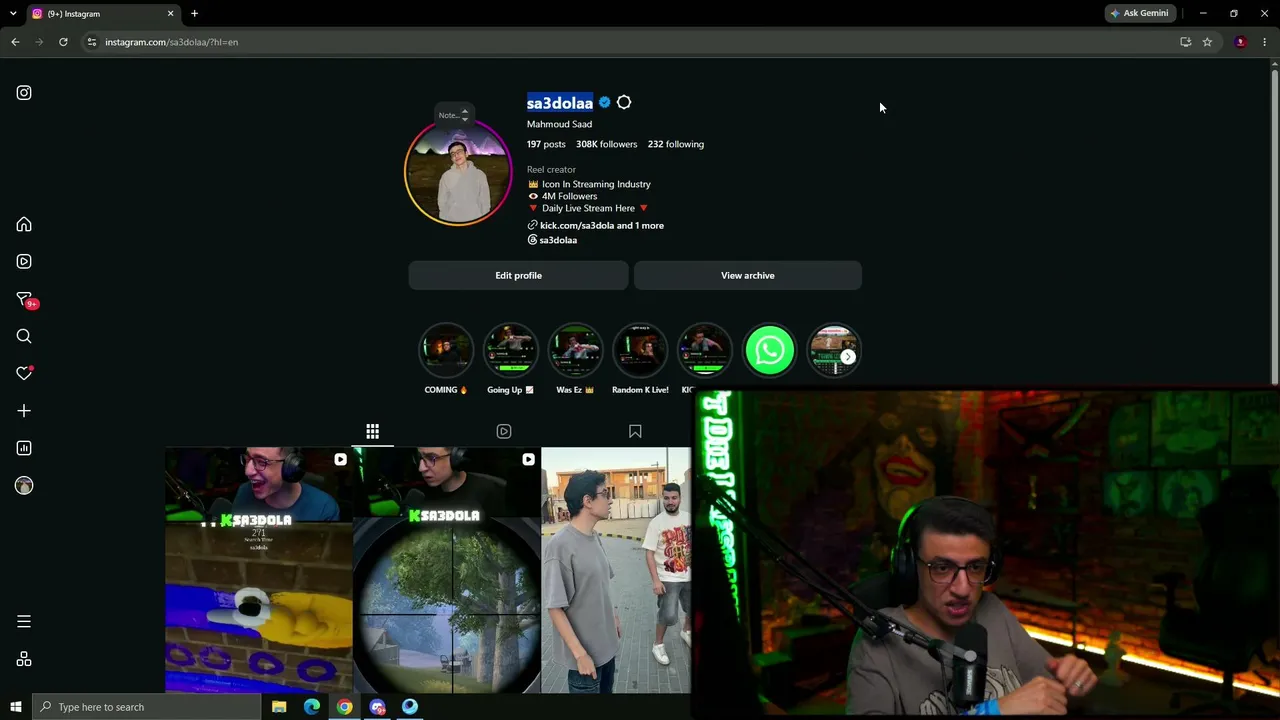This screenshot has height=720, width=1280.
Task: Open the yellow and blue game reel post
Action: tap(258, 570)
